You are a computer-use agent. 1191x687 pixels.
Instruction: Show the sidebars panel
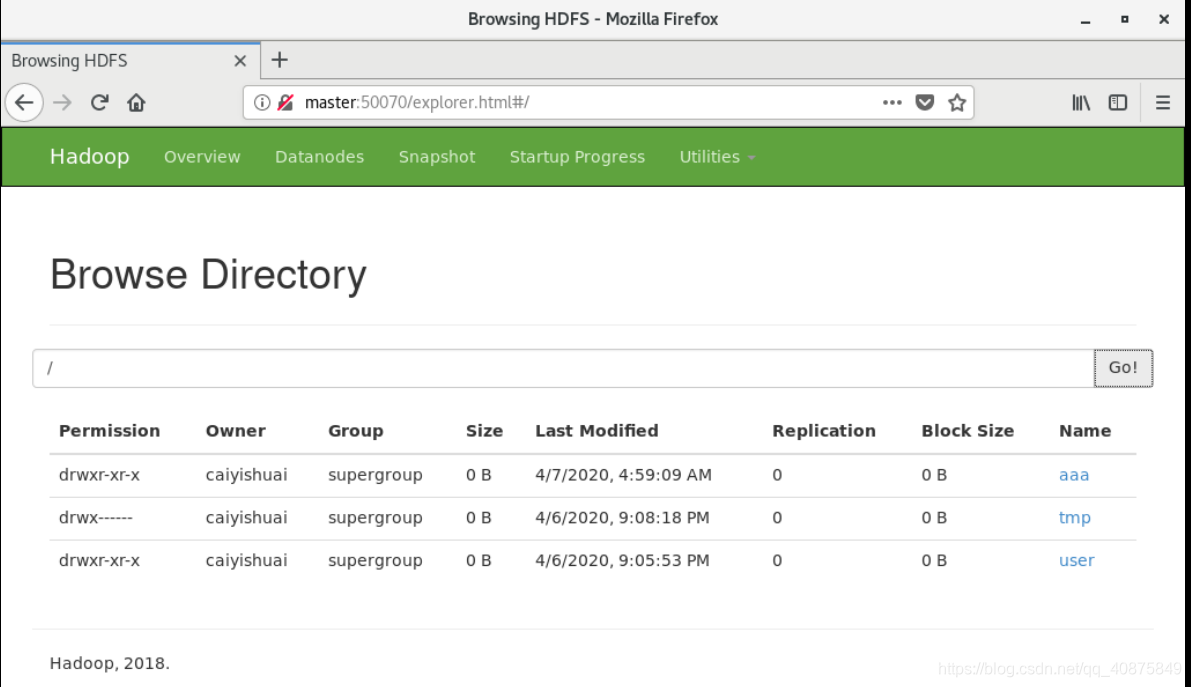click(1118, 103)
